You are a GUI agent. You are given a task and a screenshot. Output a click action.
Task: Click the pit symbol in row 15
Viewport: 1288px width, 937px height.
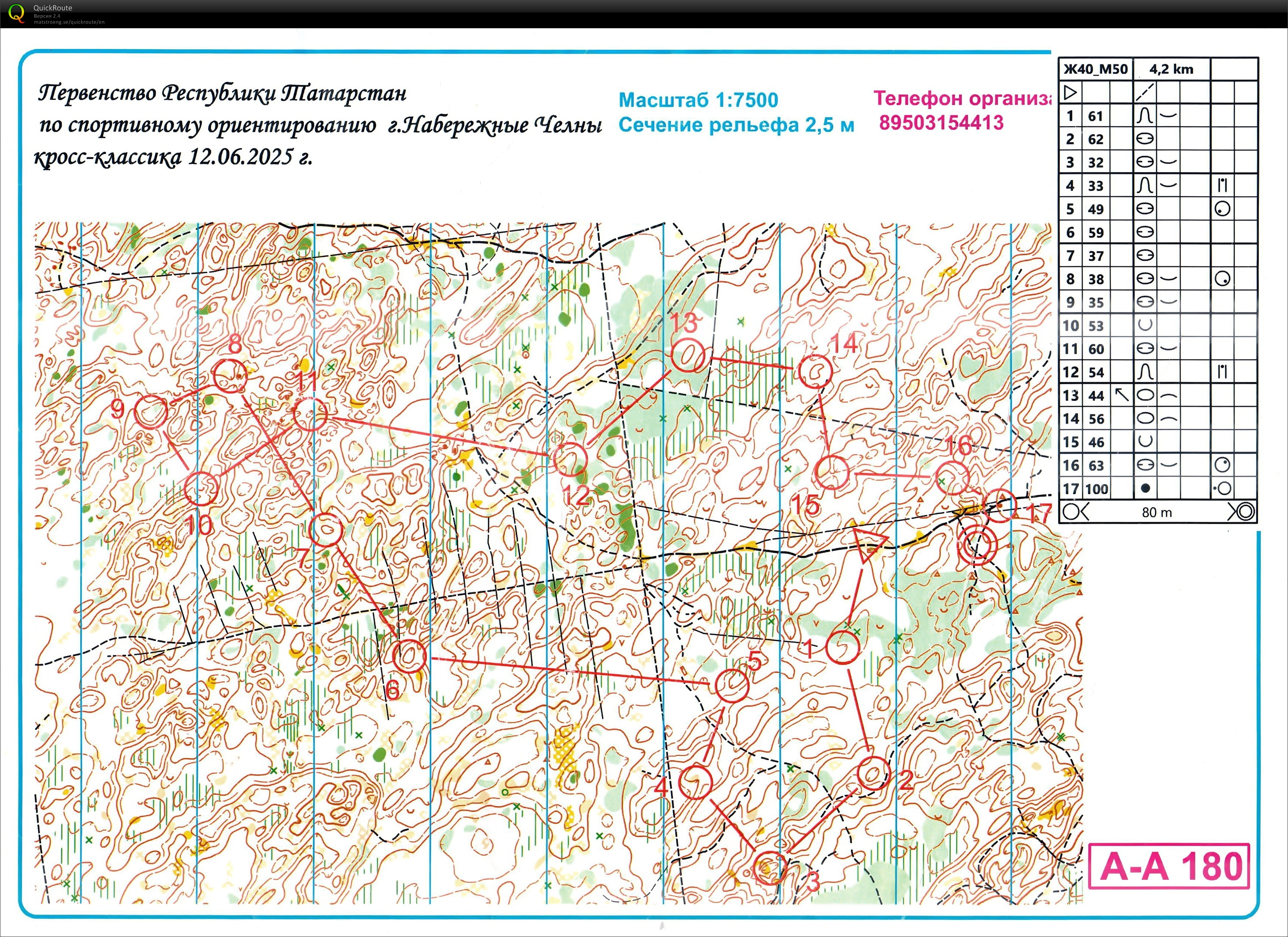1145,442
